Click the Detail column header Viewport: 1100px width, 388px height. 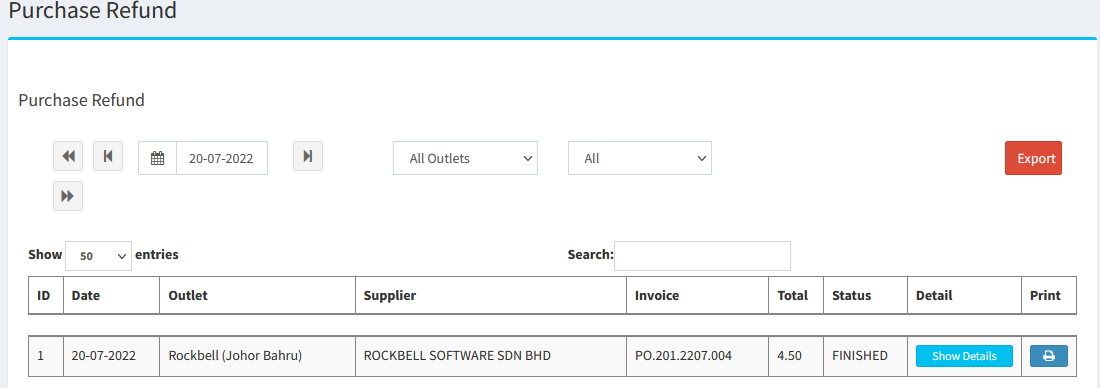965,295
